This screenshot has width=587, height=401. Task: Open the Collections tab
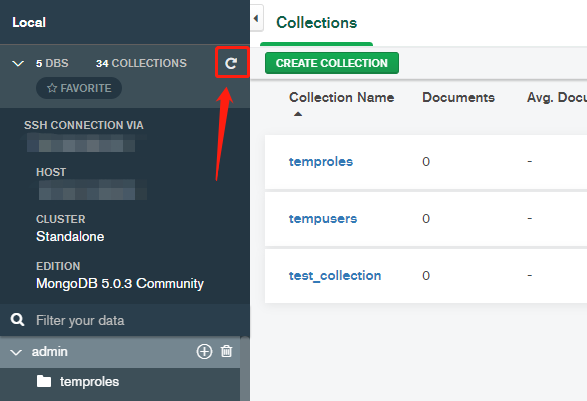tap(316, 23)
